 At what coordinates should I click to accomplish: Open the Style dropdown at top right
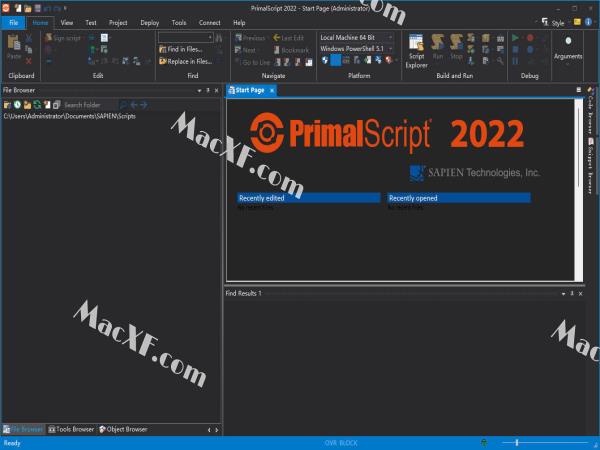pos(553,23)
